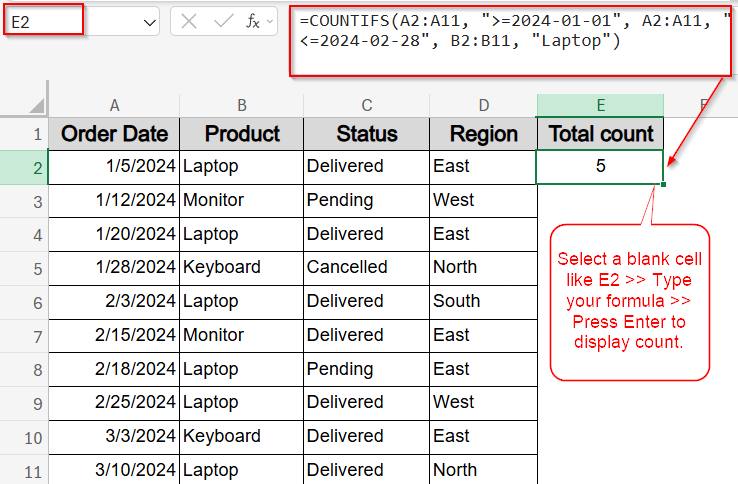Viewport: 738px width, 484px height.
Task: Select the date cell 2/15/2024
Action: [114, 336]
